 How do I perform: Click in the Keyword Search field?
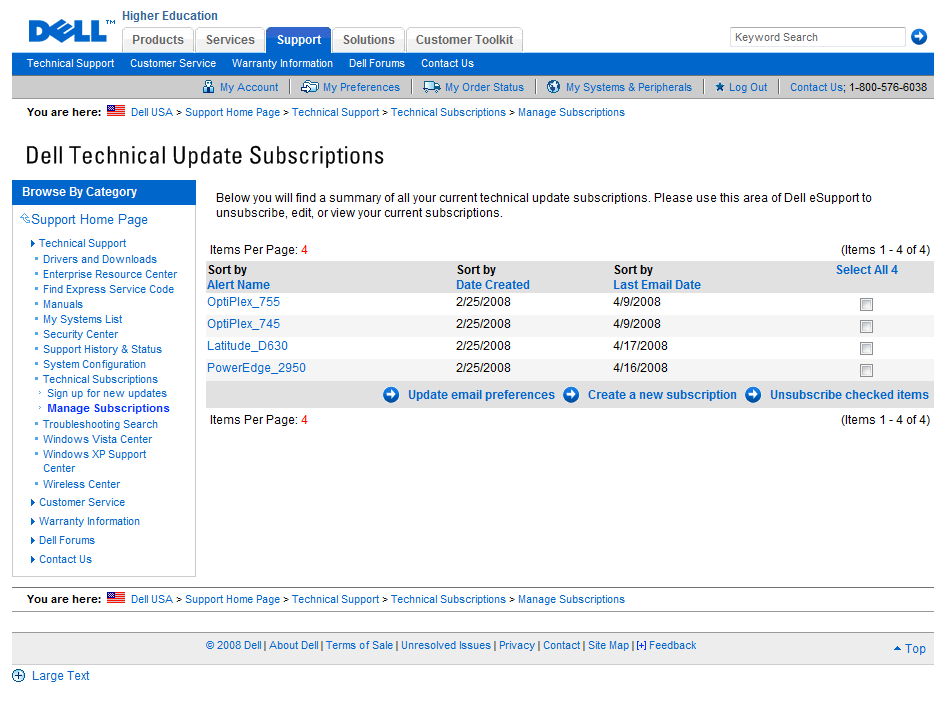click(817, 37)
